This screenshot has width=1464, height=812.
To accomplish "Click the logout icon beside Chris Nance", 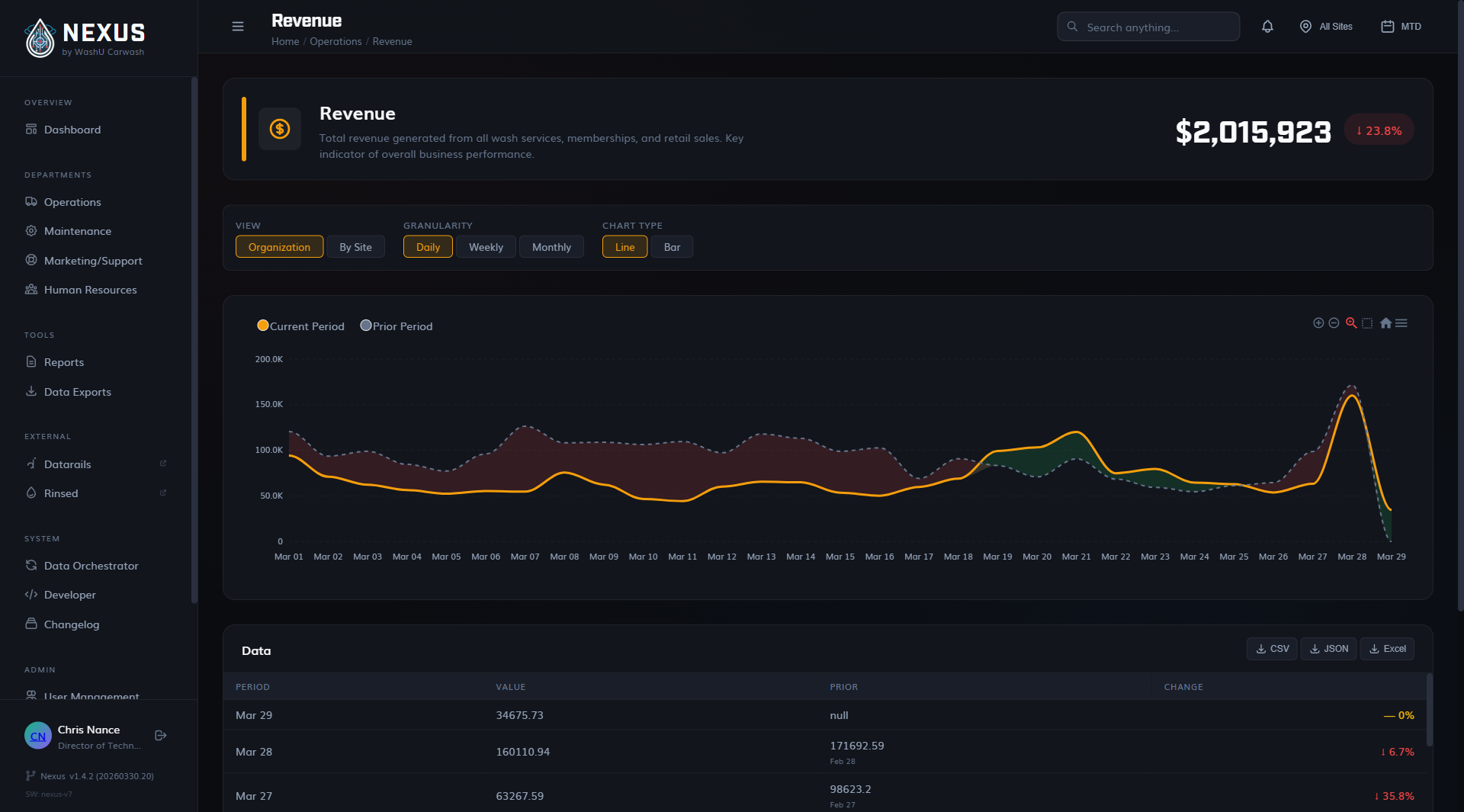I will (x=161, y=736).
